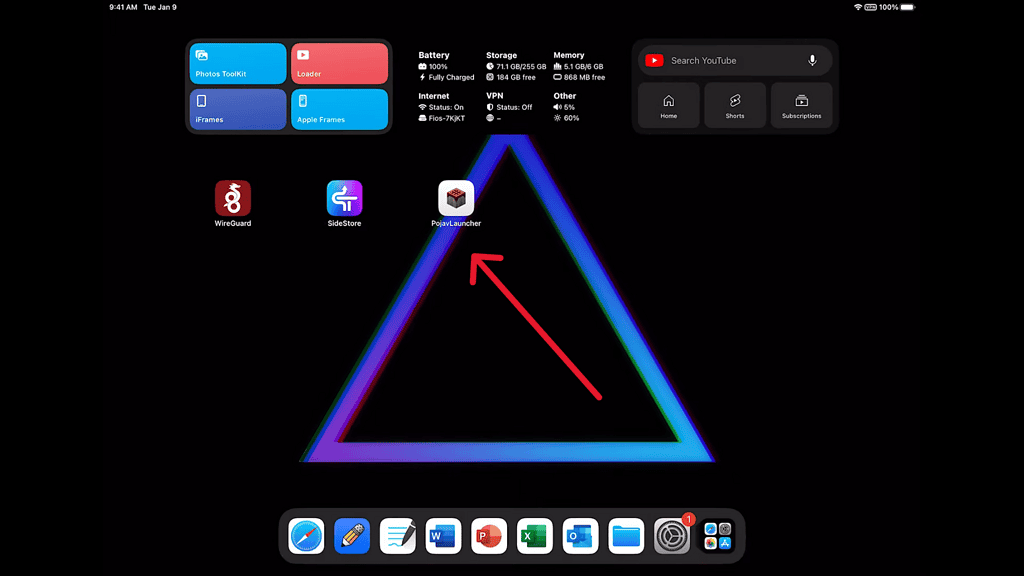Tap the Fully Charged line
The height and width of the screenshot is (576, 1024).
click(451, 77)
